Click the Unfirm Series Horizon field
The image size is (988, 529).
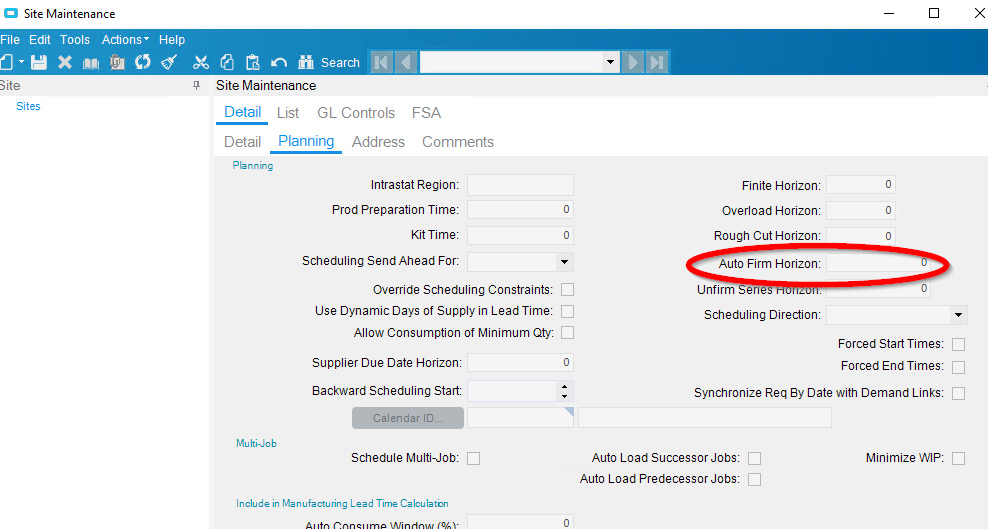[x=878, y=288]
